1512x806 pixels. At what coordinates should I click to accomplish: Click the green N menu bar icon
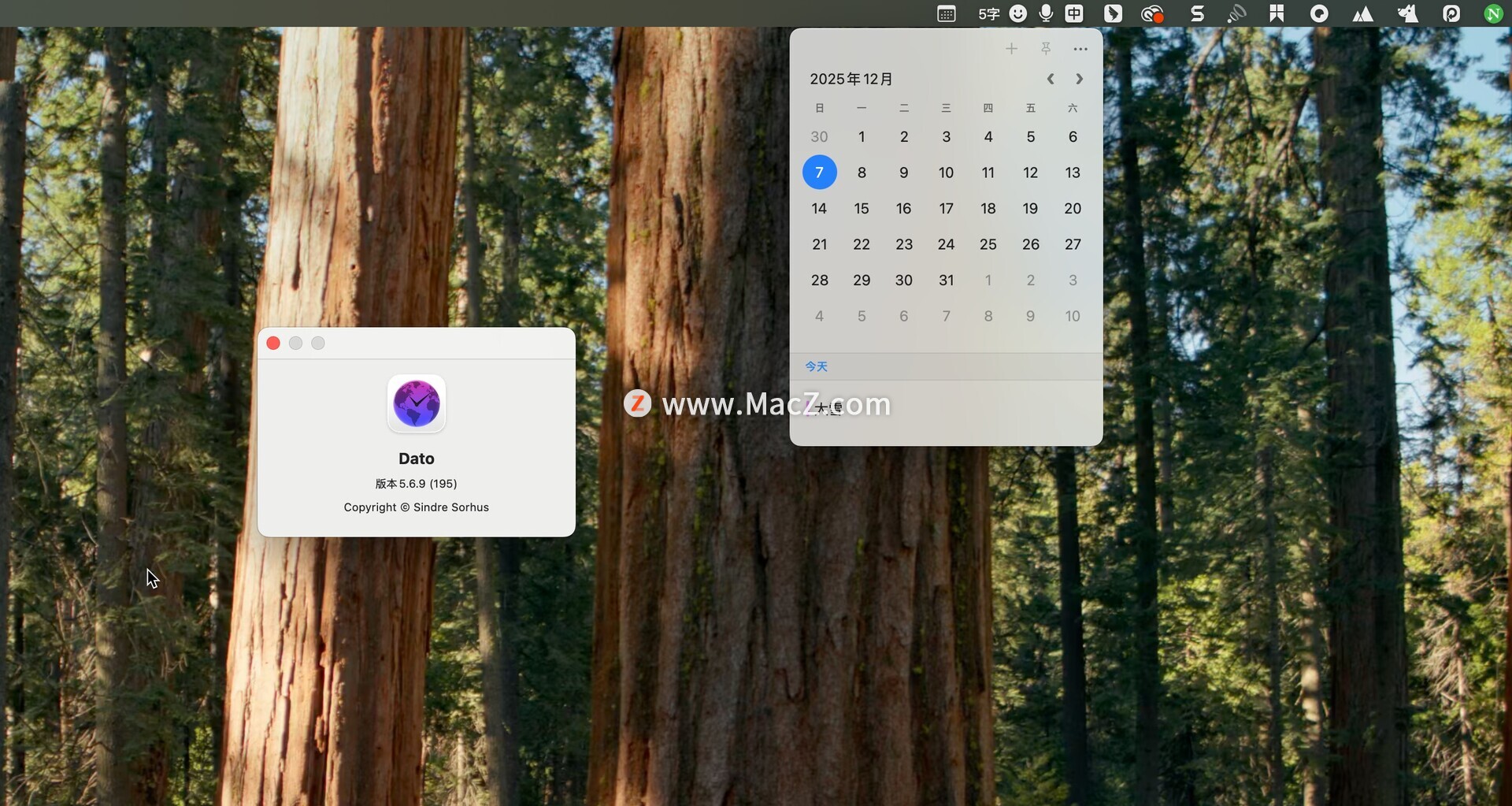pyautogui.click(x=1493, y=13)
